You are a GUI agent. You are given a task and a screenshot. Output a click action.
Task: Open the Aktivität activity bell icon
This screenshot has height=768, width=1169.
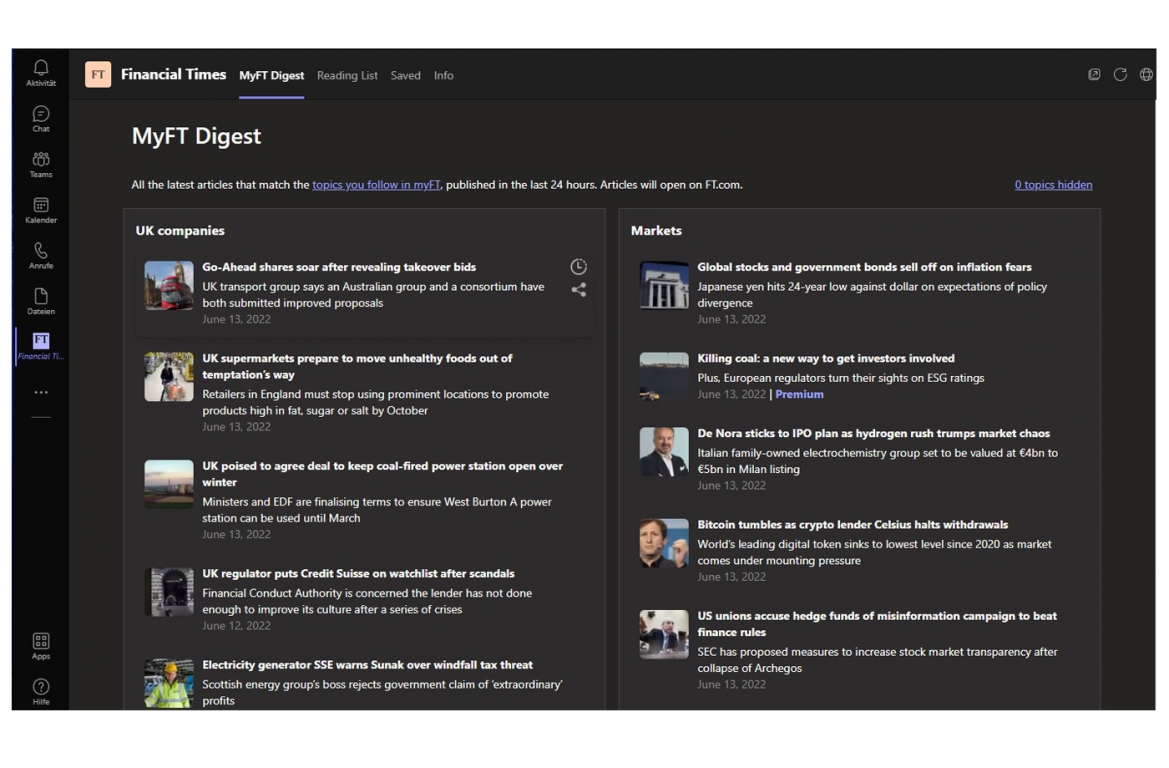pos(41,73)
